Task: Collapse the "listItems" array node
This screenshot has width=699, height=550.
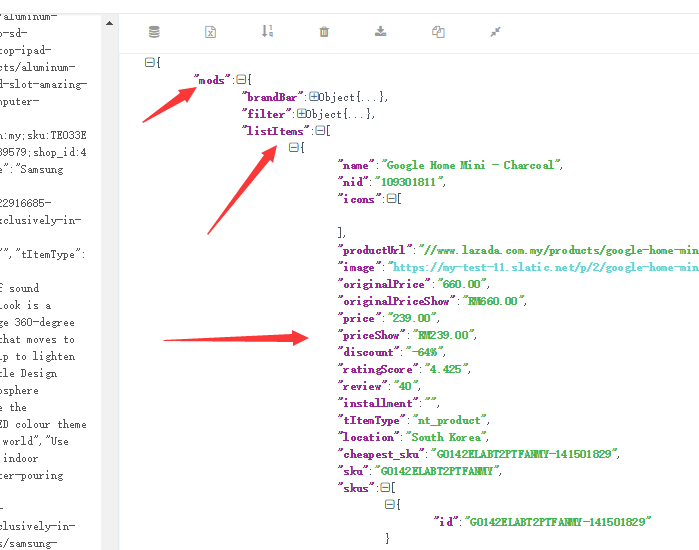Action: coord(320,131)
